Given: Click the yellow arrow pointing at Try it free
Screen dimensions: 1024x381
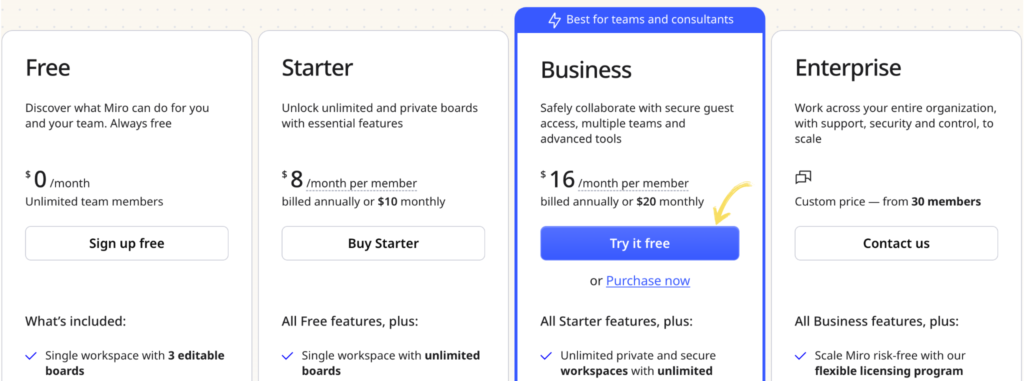Looking at the screenshot, I should 733,203.
